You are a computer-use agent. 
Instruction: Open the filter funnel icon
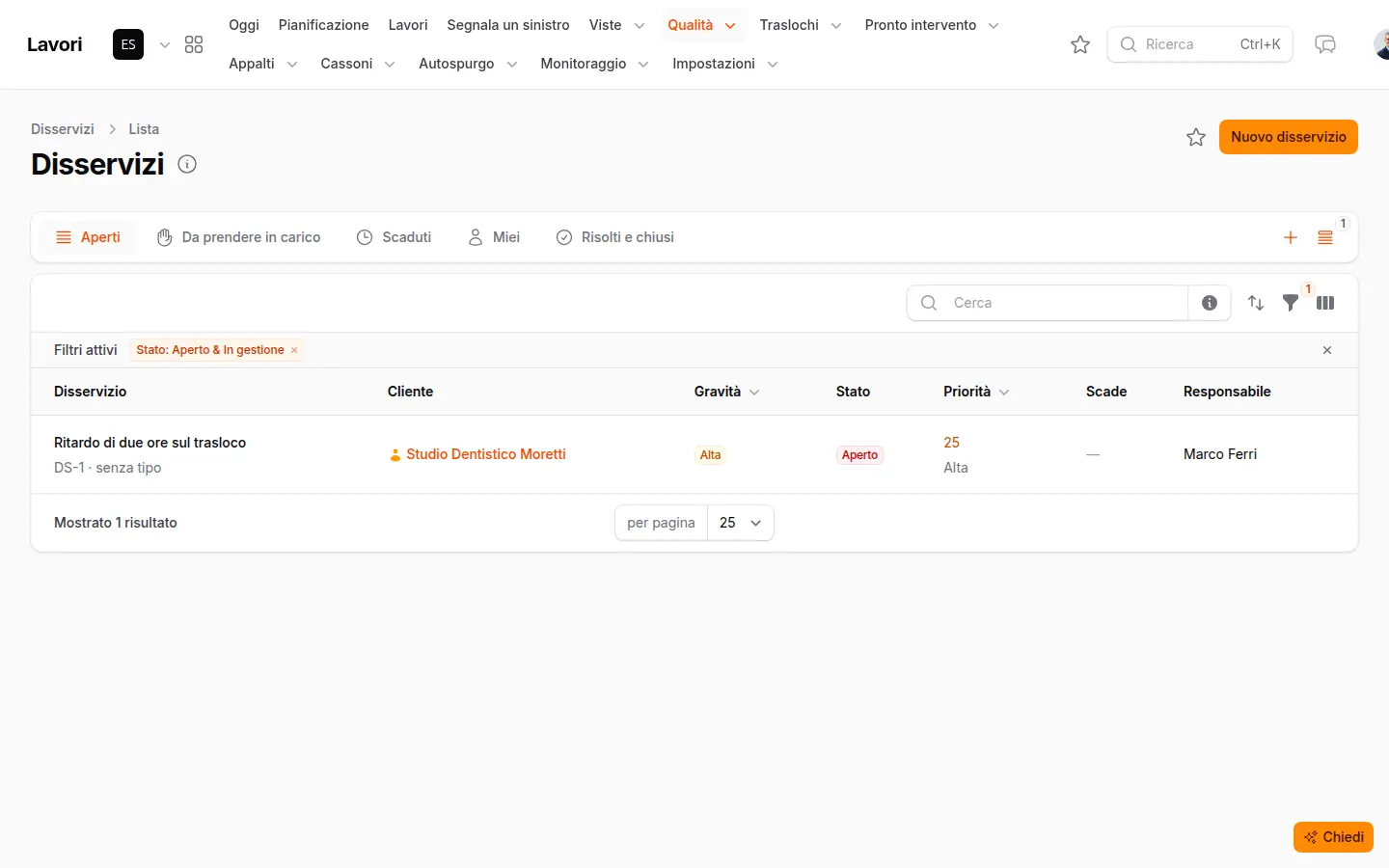[x=1291, y=303]
